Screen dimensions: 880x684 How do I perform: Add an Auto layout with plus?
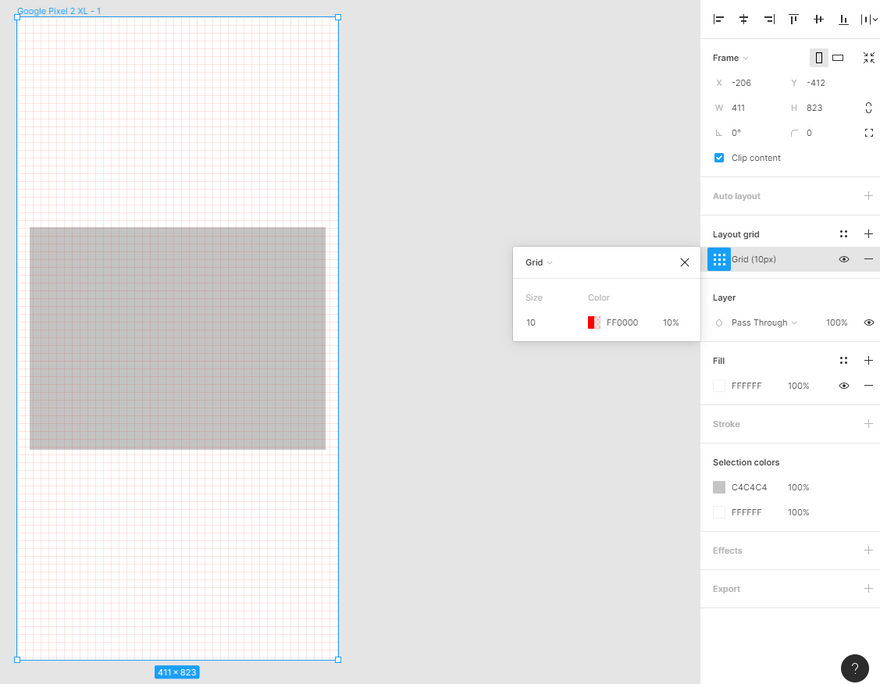point(868,196)
